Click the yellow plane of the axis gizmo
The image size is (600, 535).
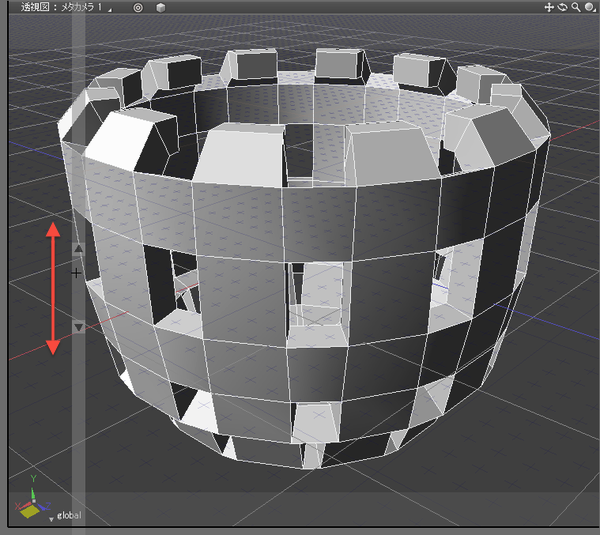point(29,510)
